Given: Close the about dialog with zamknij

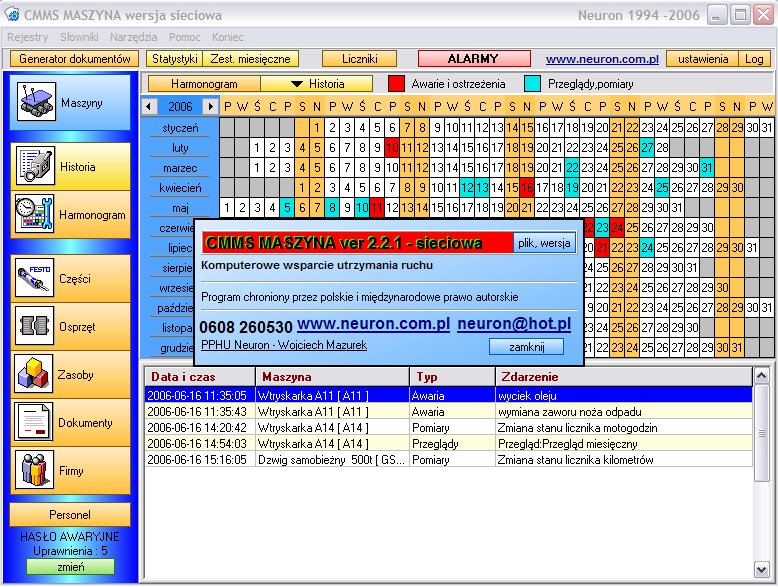Looking at the screenshot, I should (x=526, y=346).
